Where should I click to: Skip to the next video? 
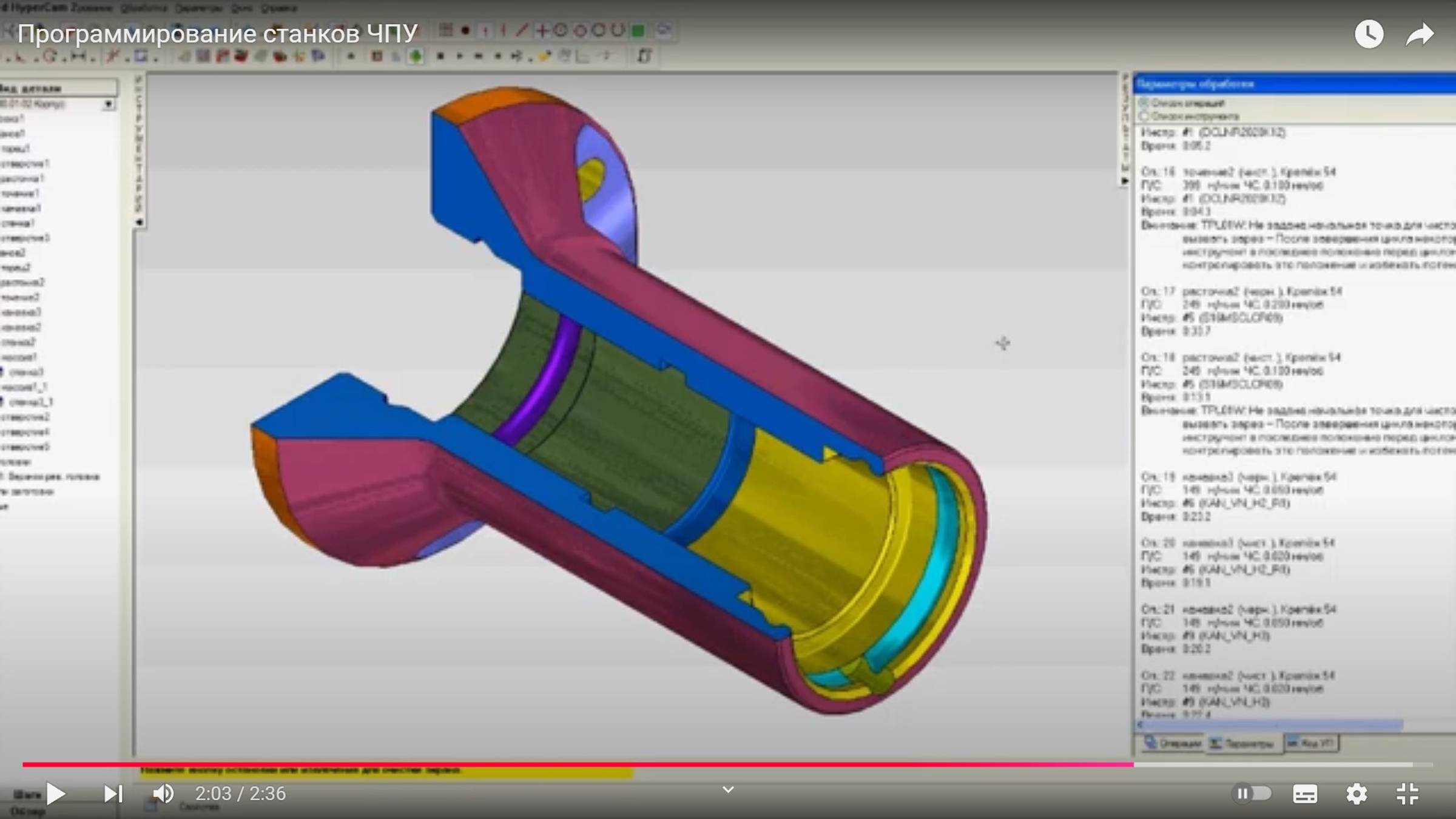click(x=113, y=794)
